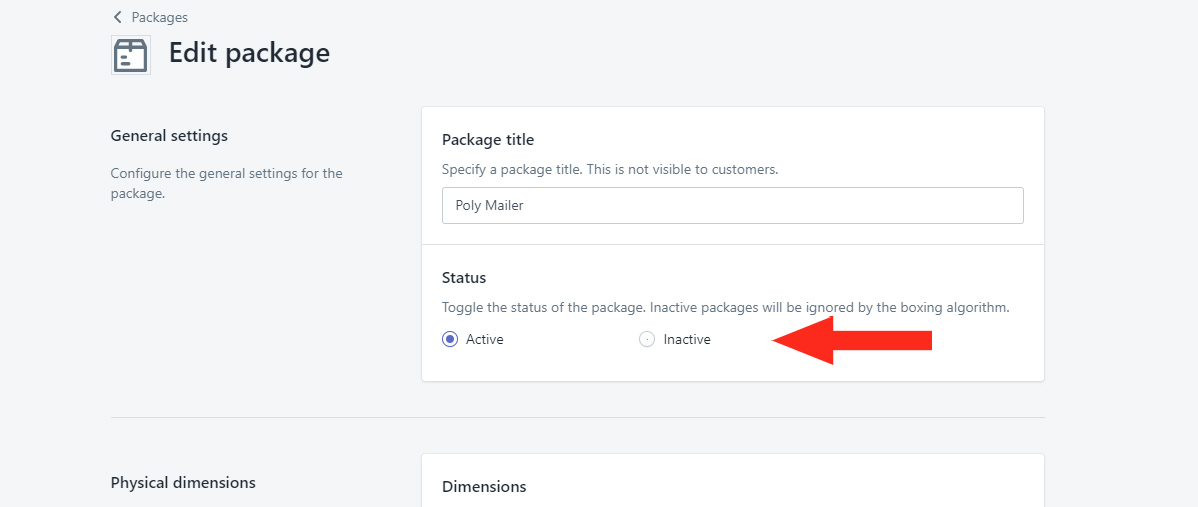This screenshot has height=507, width=1198.
Task: Click the red arrow pointing at Inactive
Action: (x=852, y=341)
